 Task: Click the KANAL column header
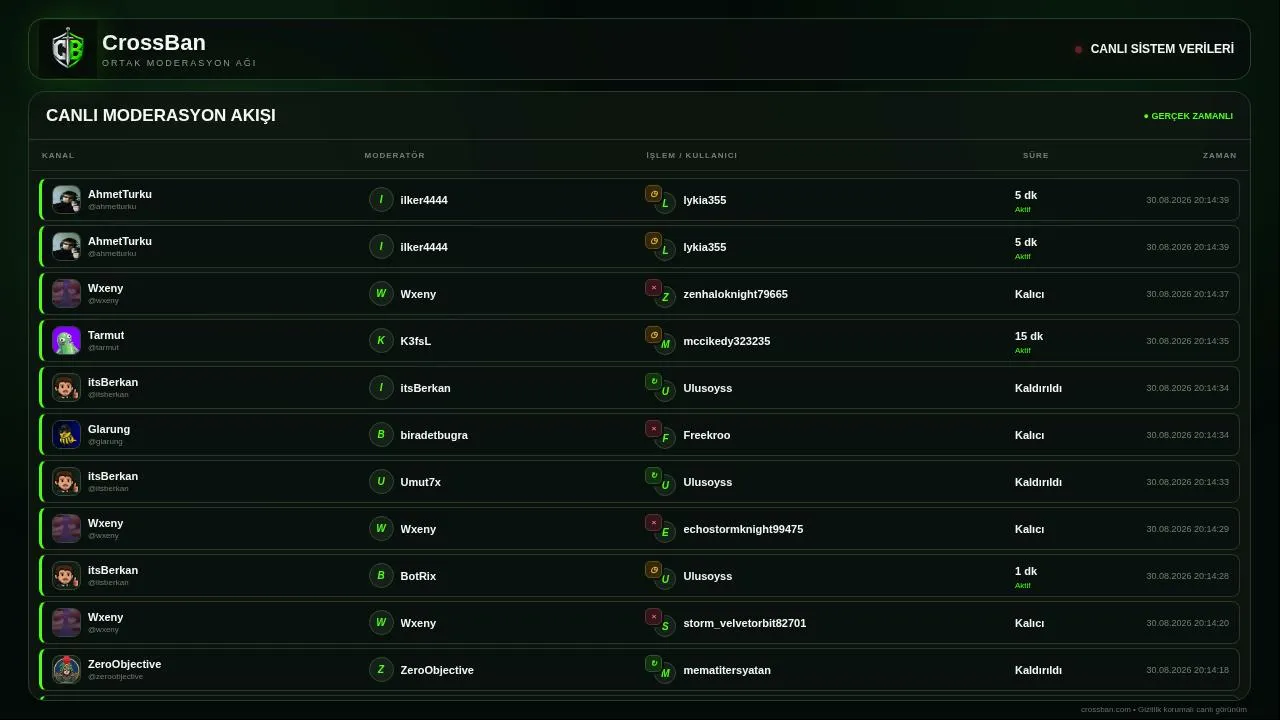[58, 156]
